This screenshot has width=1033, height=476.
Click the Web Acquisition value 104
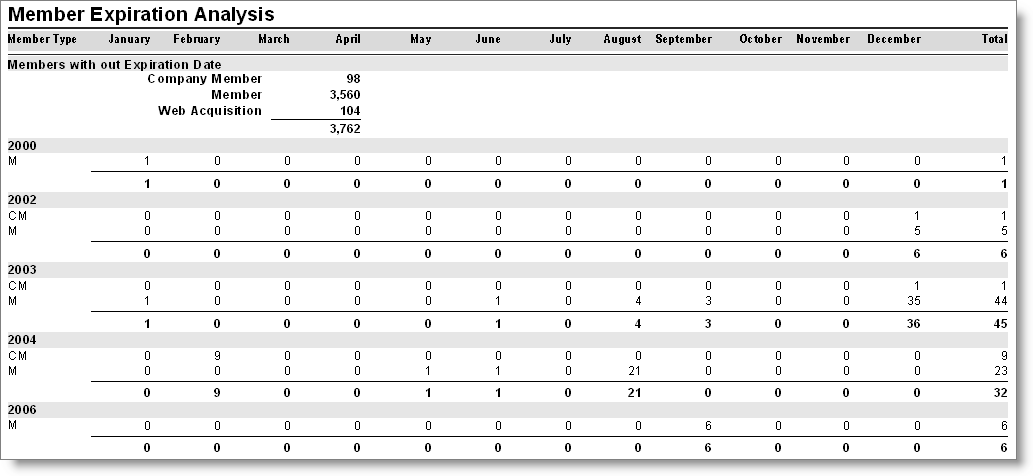(351, 111)
